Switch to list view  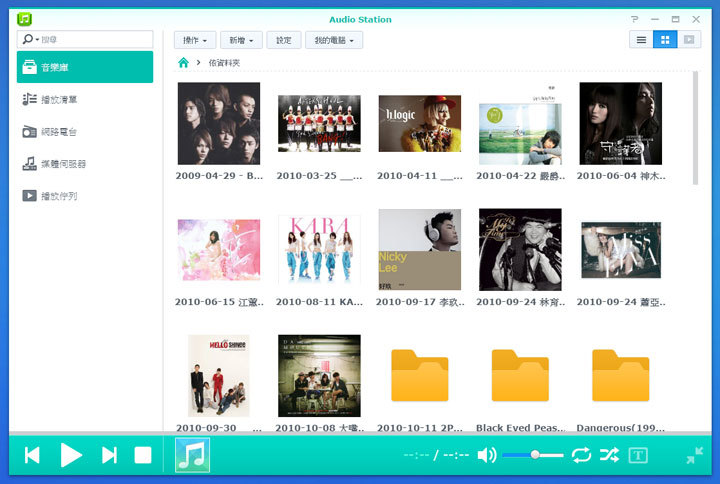click(x=641, y=40)
